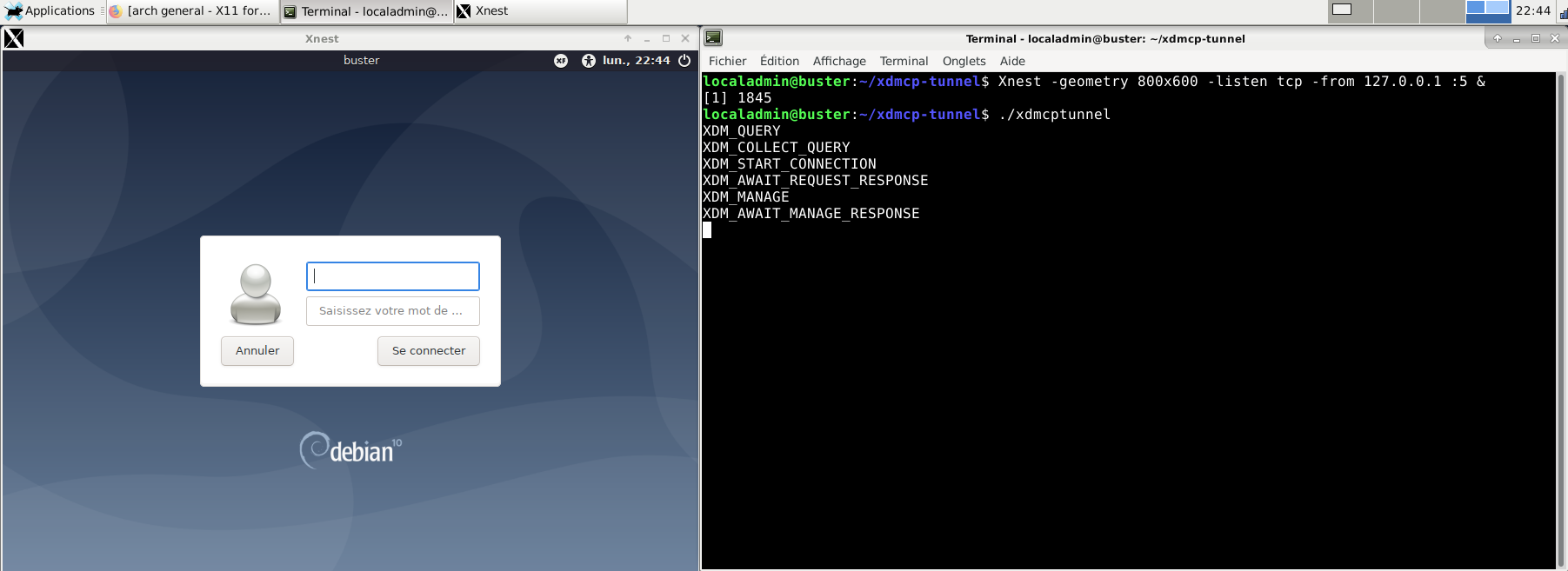The height and width of the screenshot is (571, 1568).
Task: Click the XDM_MANAGE line in terminal
Action: [746, 197]
